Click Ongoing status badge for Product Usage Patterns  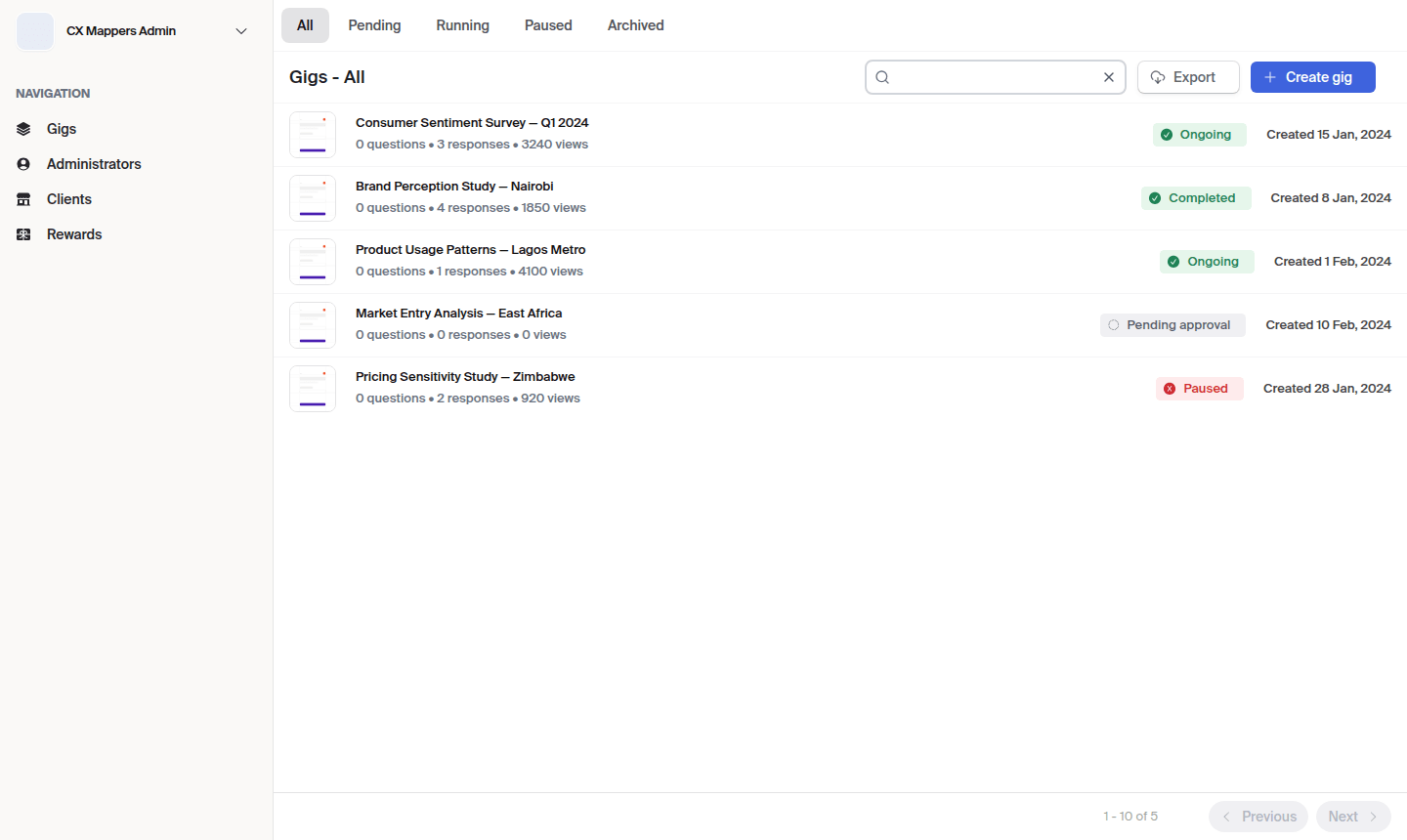coord(1207,262)
